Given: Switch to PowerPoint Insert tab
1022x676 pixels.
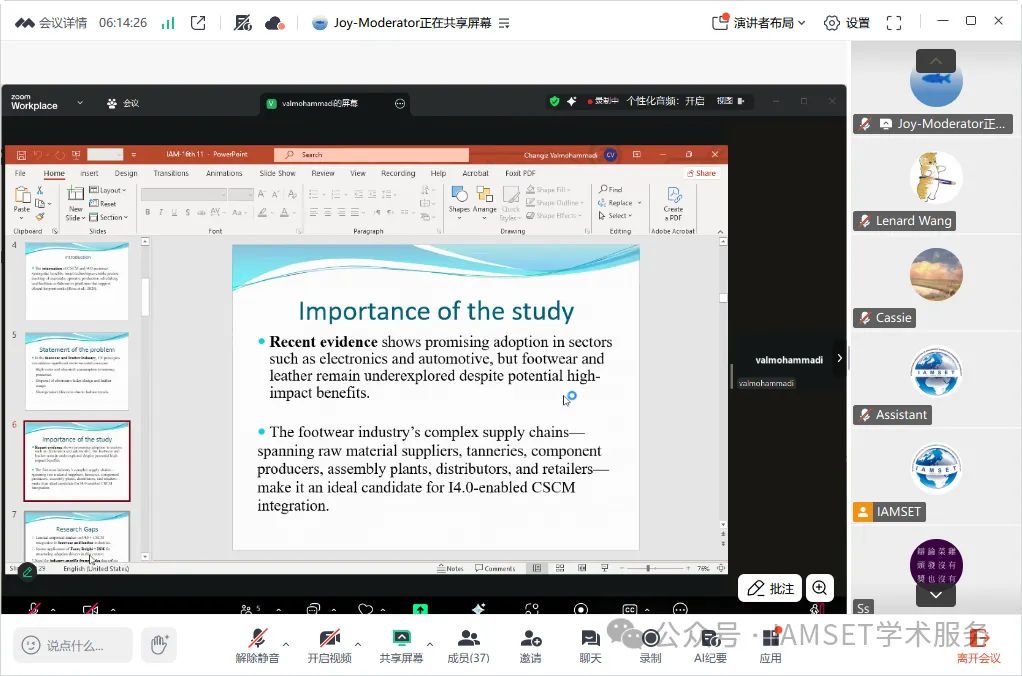Looking at the screenshot, I should pos(89,173).
